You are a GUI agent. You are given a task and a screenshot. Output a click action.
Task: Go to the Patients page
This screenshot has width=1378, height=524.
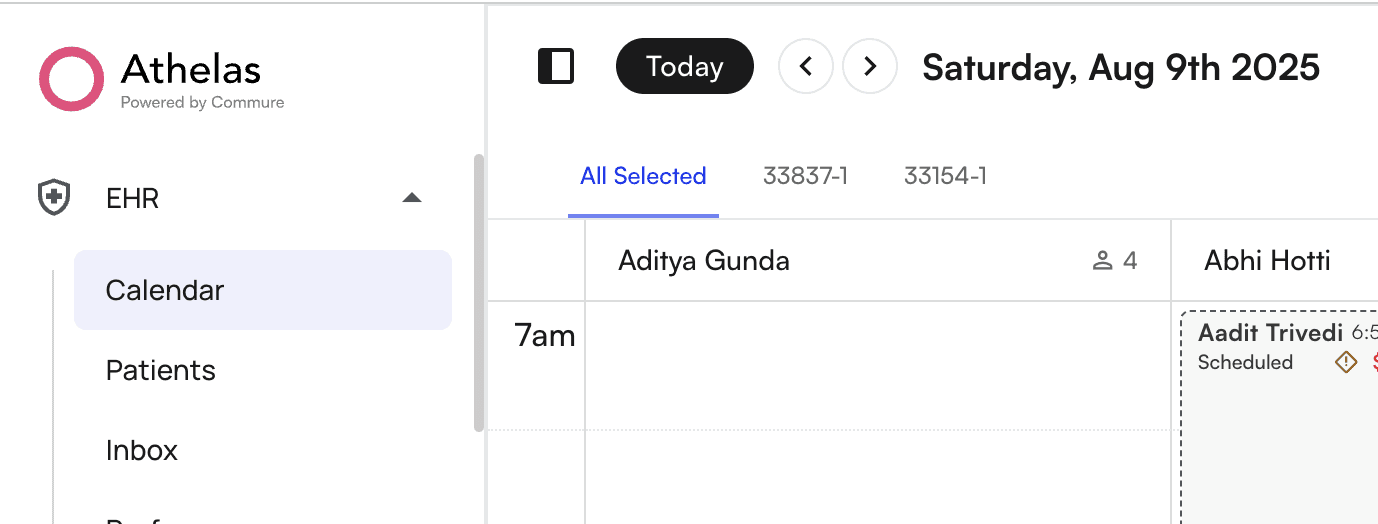click(161, 370)
